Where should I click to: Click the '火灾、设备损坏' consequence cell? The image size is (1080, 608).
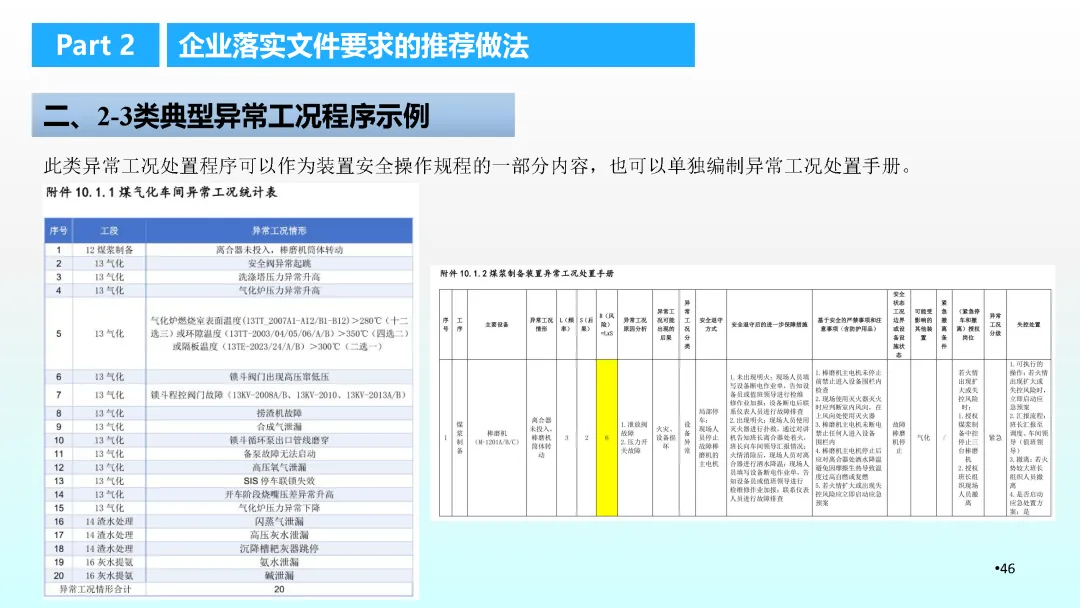point(665,438)
